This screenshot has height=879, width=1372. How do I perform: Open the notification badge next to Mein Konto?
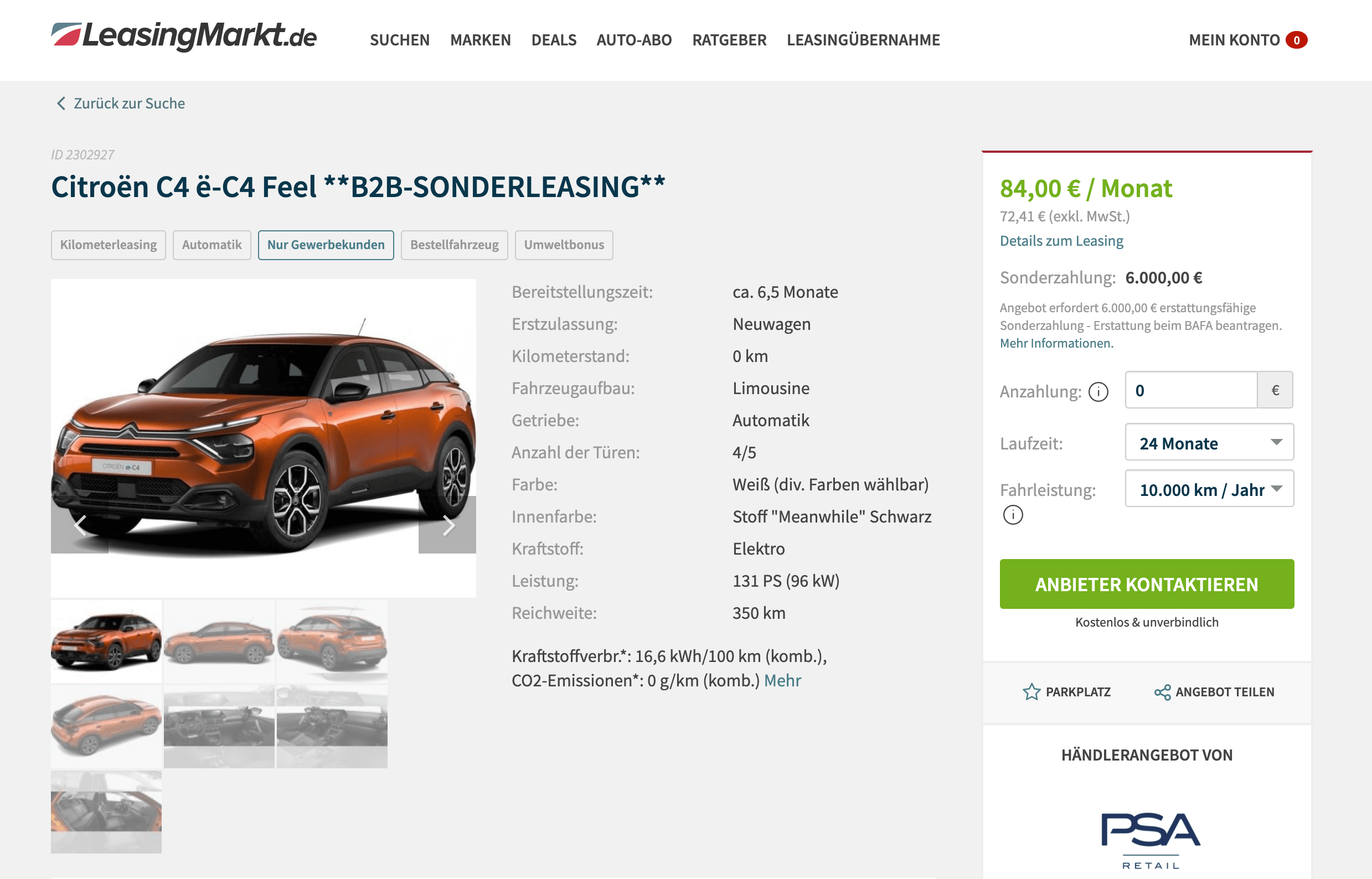1296,40
